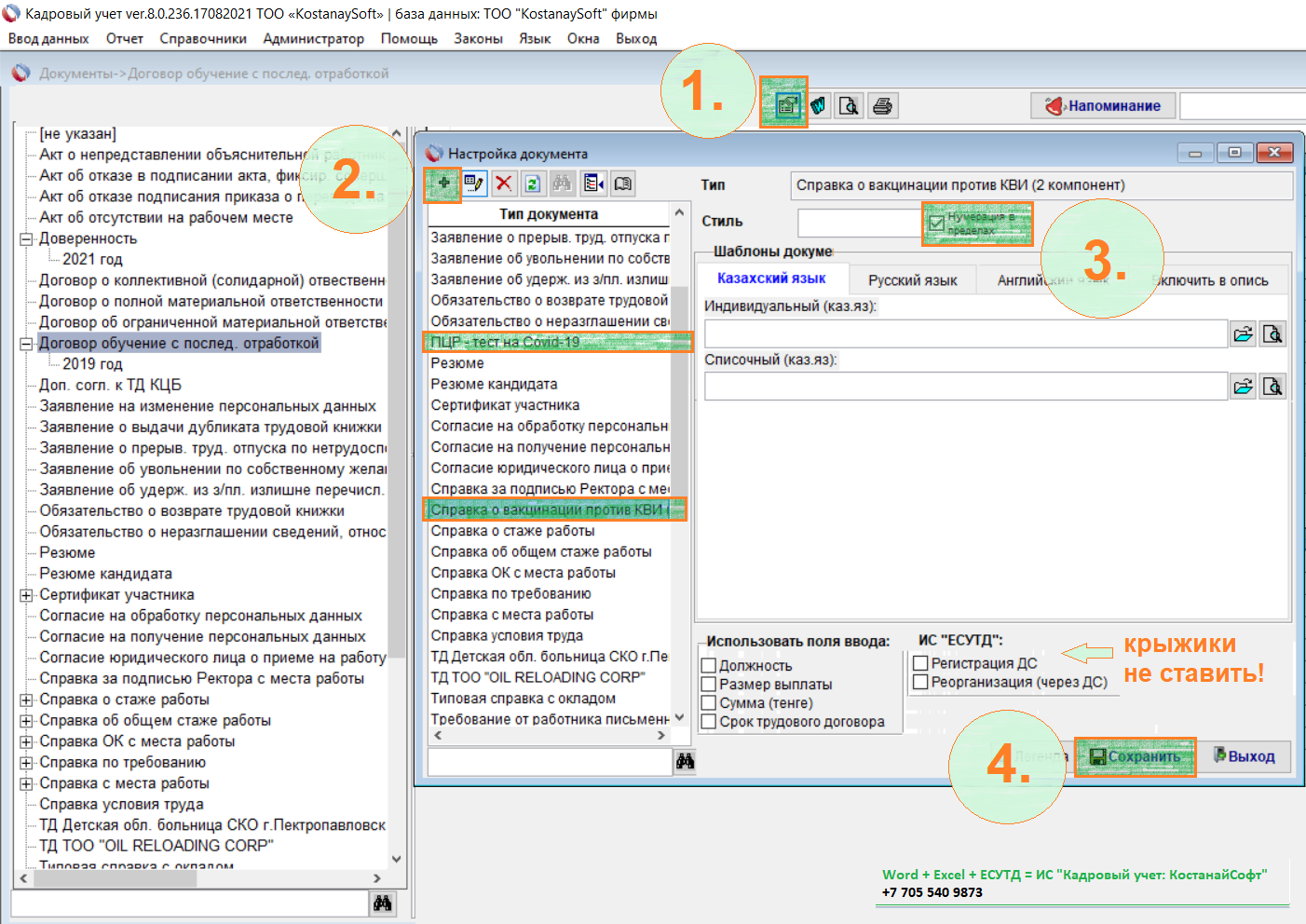
Task: Open the Справочники menu
Action: click(203, 38)
